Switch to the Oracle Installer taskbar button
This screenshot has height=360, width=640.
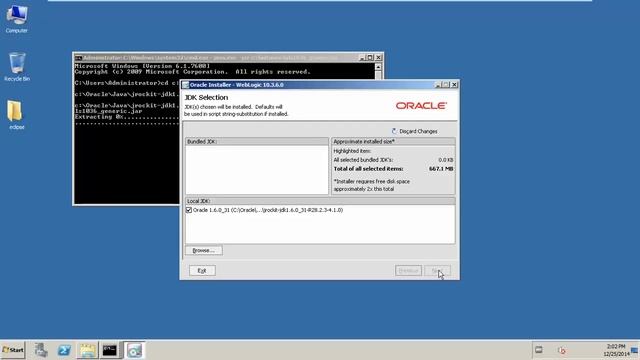coord(134,350)
